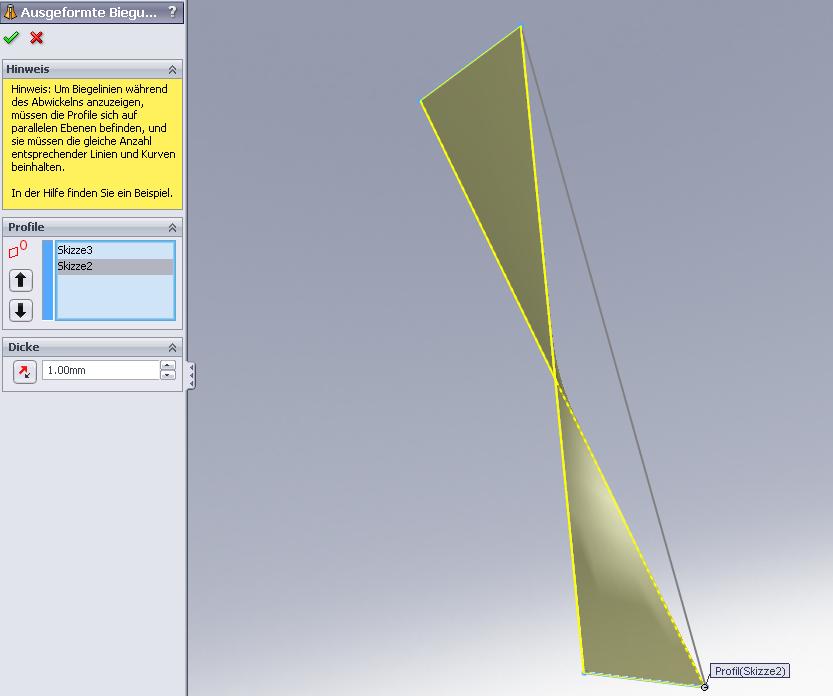This screenshot has height=696, width=833.
Task: Select Skizze2 in the profile list
Action: [x=115, y=266]
